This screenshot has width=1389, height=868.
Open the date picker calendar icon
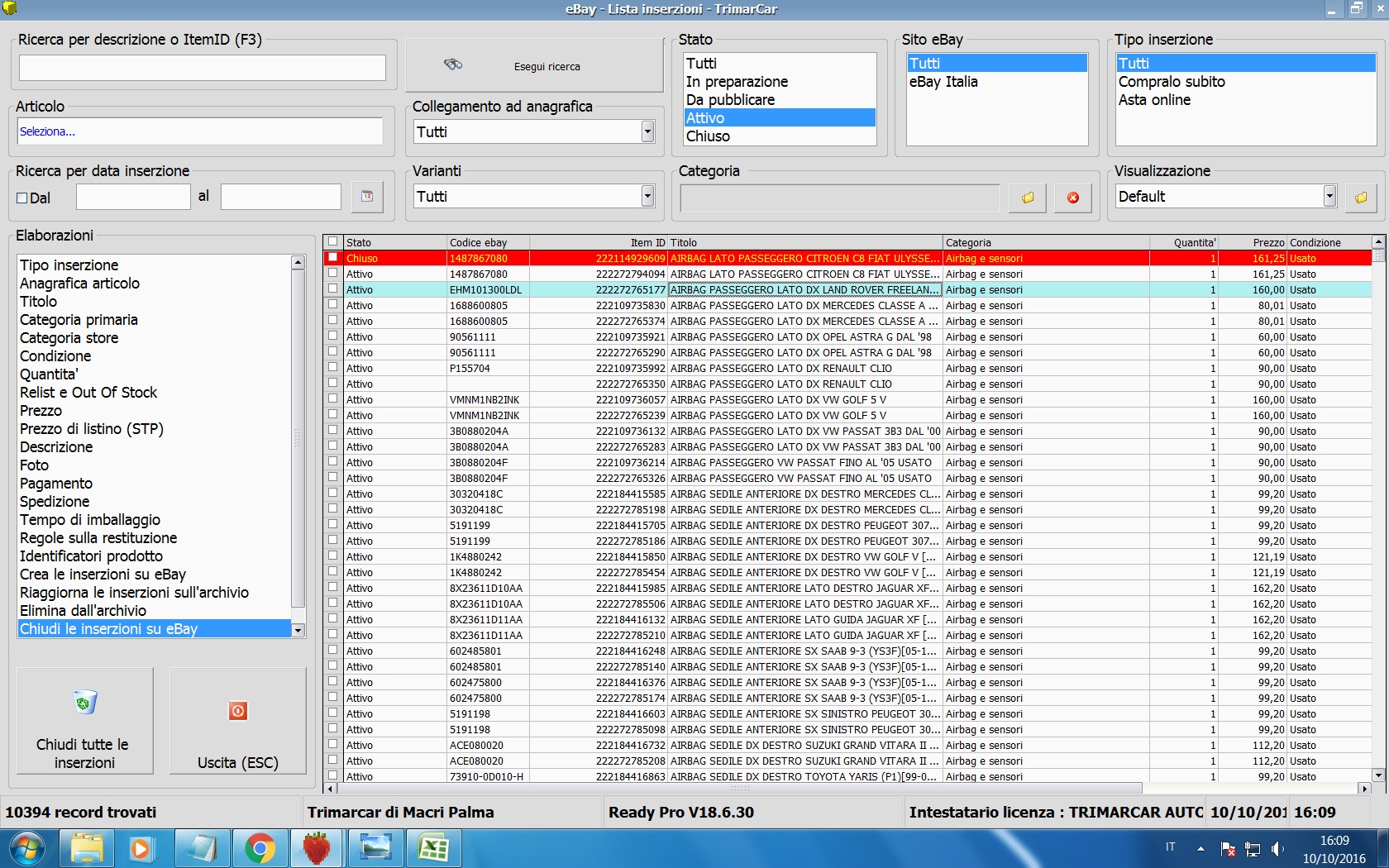(367, 197)
